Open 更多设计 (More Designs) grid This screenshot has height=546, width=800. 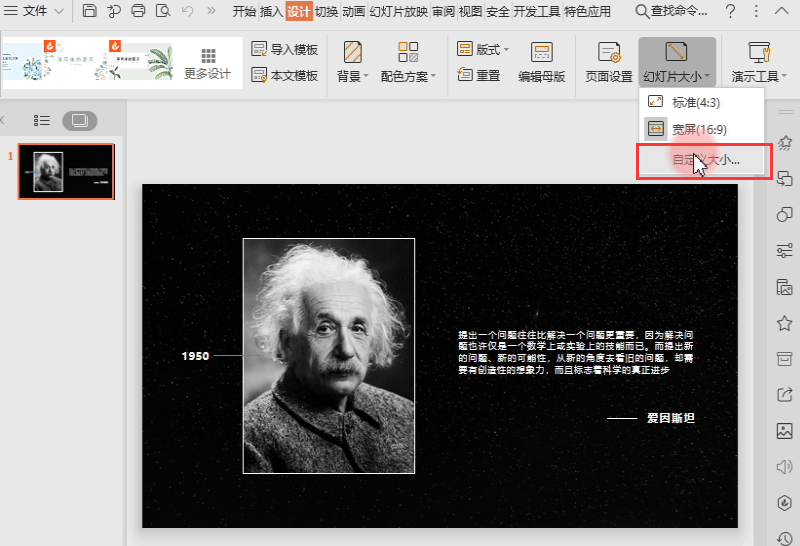(x=207, y=63)
